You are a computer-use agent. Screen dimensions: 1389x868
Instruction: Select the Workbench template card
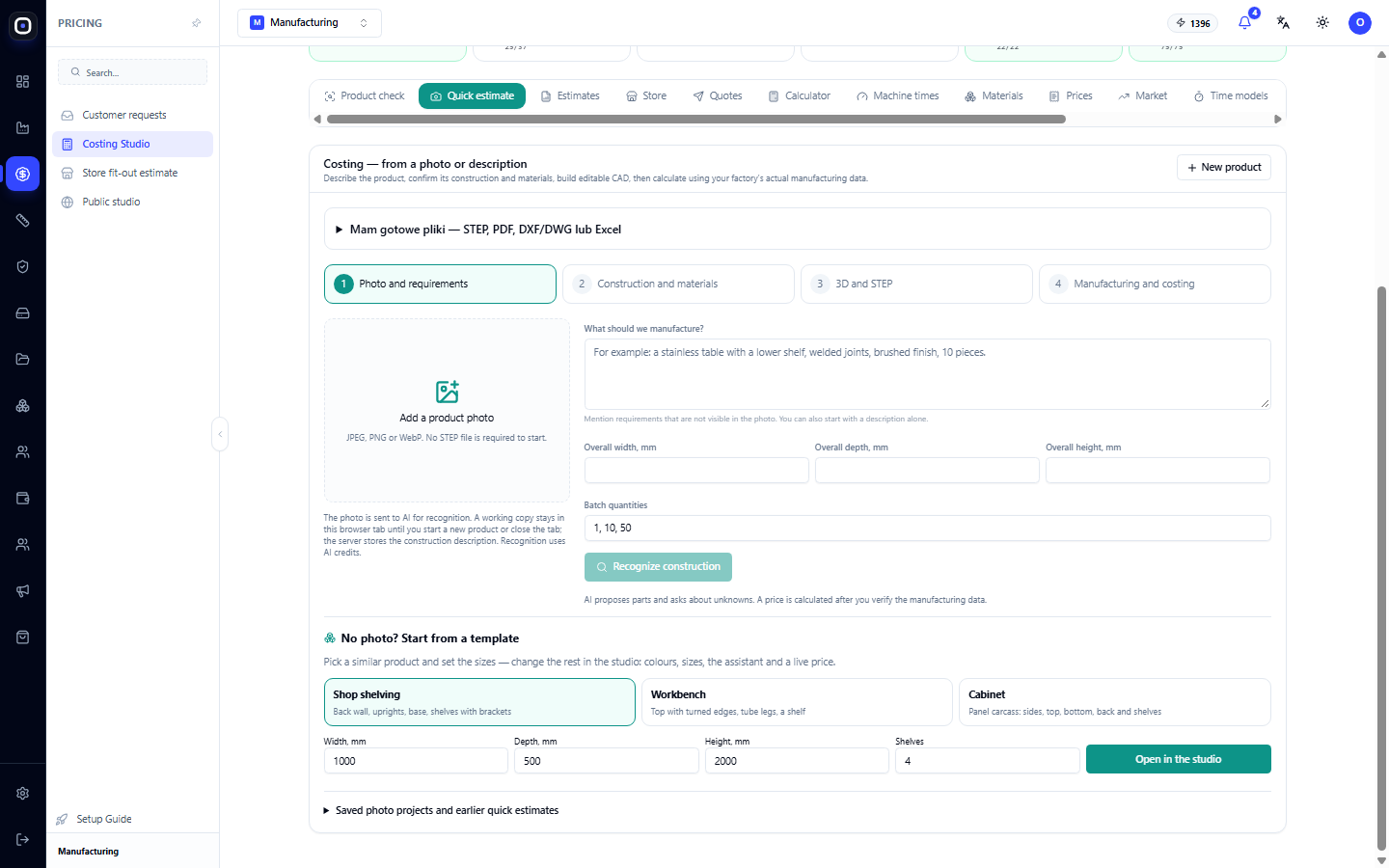[797, 702]
